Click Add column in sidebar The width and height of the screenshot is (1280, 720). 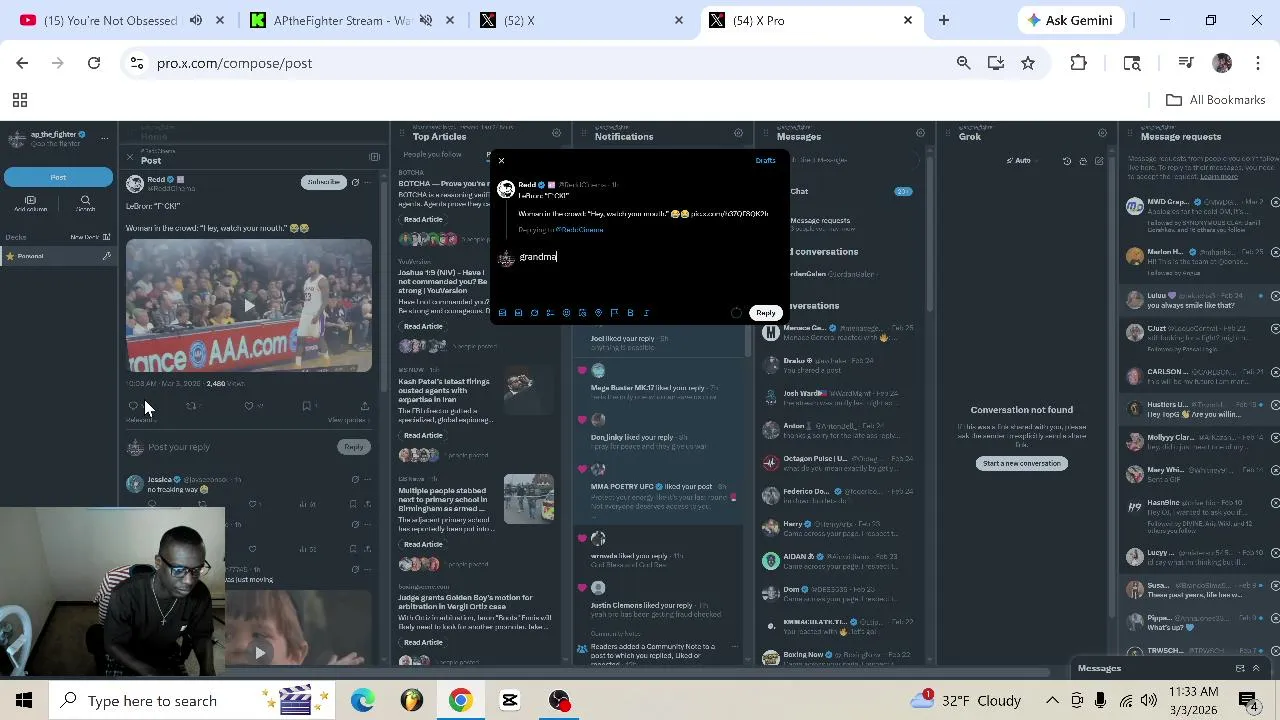pyautogui.click(x=30, y=203)
